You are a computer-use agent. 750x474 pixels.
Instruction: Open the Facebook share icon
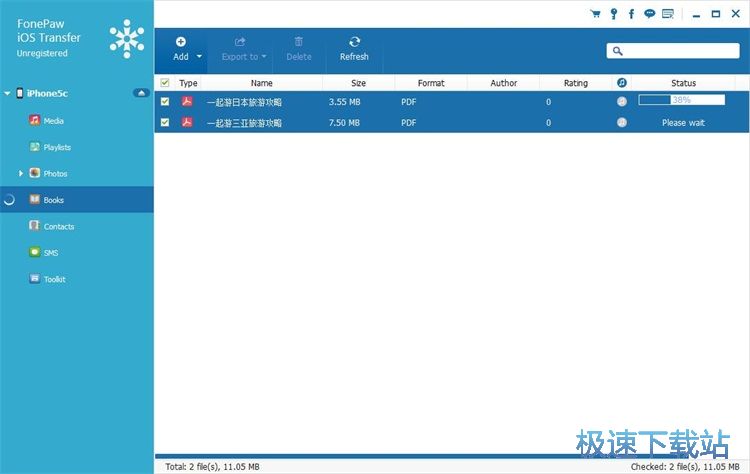pyautogui.click(x=631, y=14)
